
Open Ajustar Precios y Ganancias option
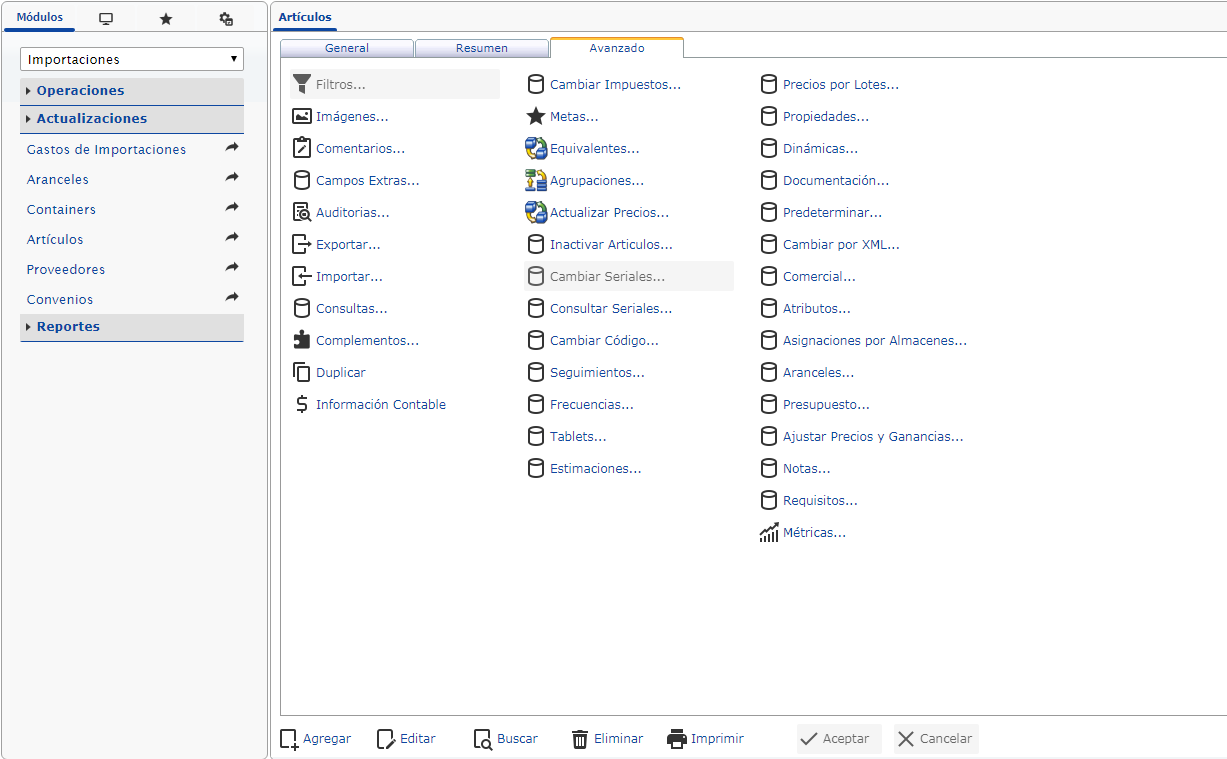(x=872, y=437)
